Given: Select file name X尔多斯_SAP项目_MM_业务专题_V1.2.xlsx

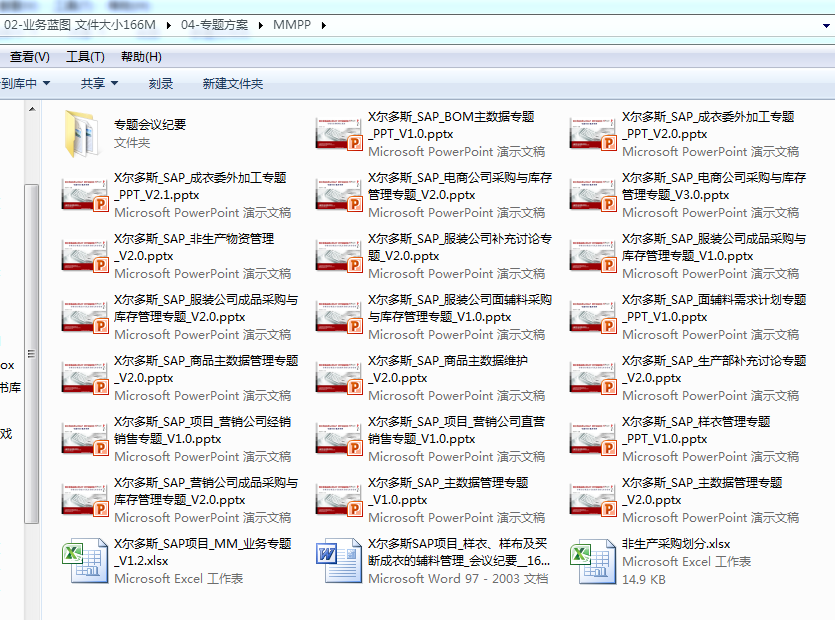Looking at the screenshot, I should pyautogui.click(x=202, y=552).
